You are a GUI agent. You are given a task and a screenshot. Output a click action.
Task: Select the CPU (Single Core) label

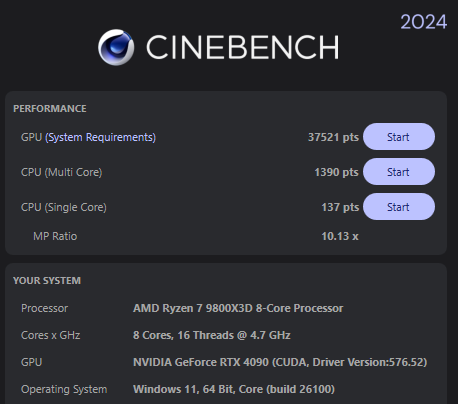point(64,207)
